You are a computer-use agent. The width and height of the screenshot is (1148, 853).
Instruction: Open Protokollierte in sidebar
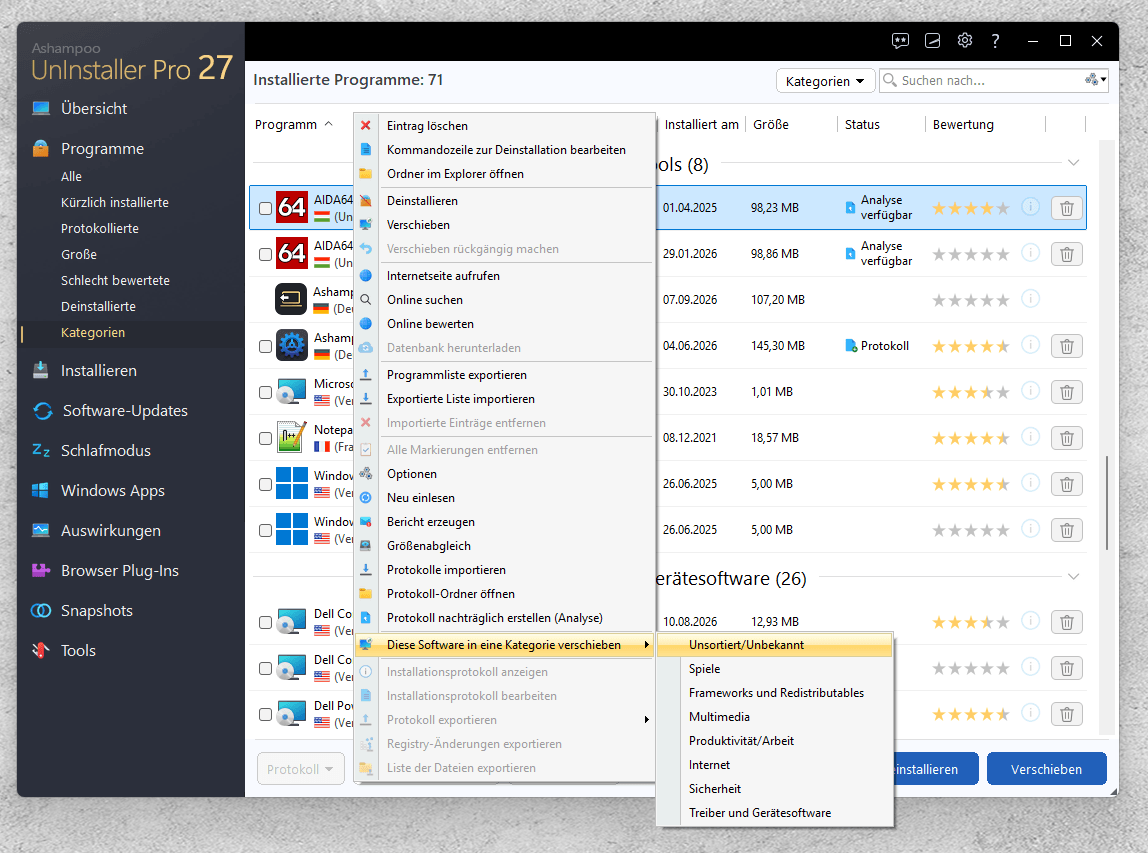pyautogui.click(x=100, y=228)
